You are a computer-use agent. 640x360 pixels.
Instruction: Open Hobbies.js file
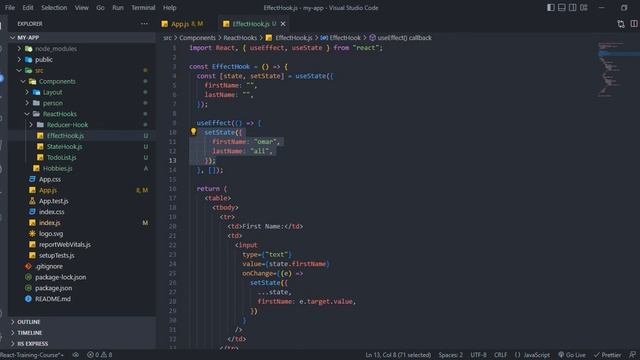[x=82, y=168]
